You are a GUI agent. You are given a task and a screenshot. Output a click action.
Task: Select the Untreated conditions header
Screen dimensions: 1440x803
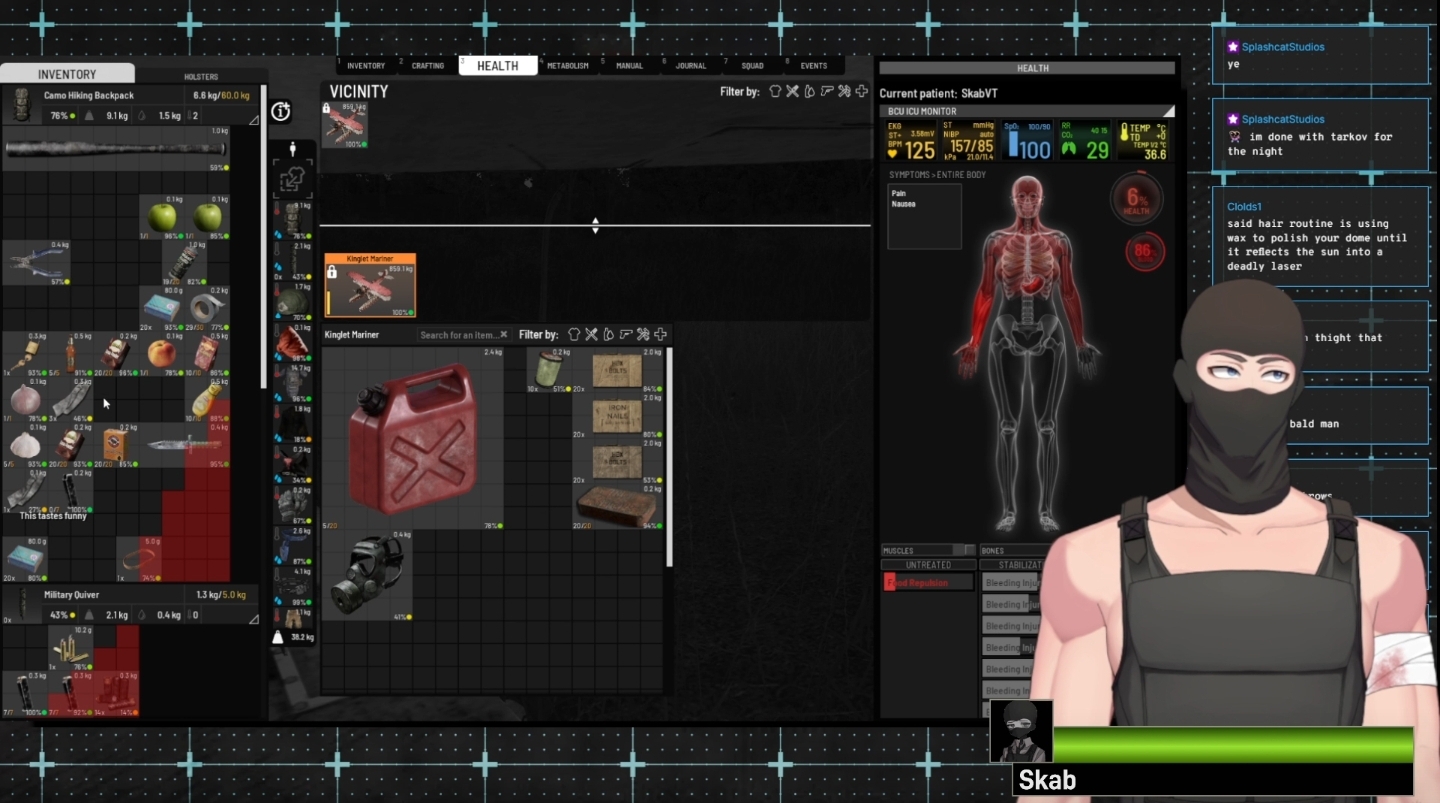coord(928,565)
